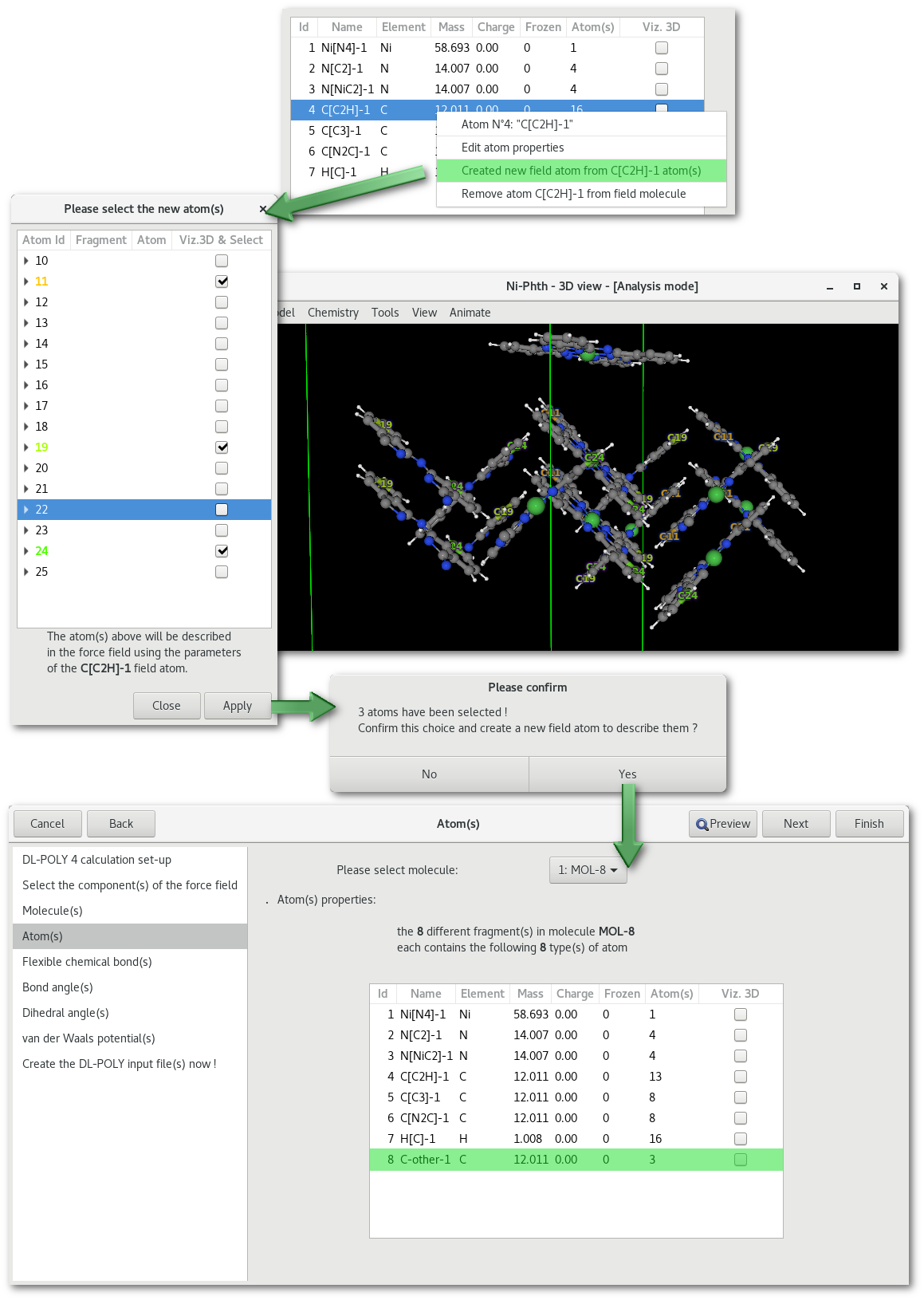This screenshot has height=1300, width=924.
Task: Uncheck the selection box for atom 11
Action: point(222,282)
